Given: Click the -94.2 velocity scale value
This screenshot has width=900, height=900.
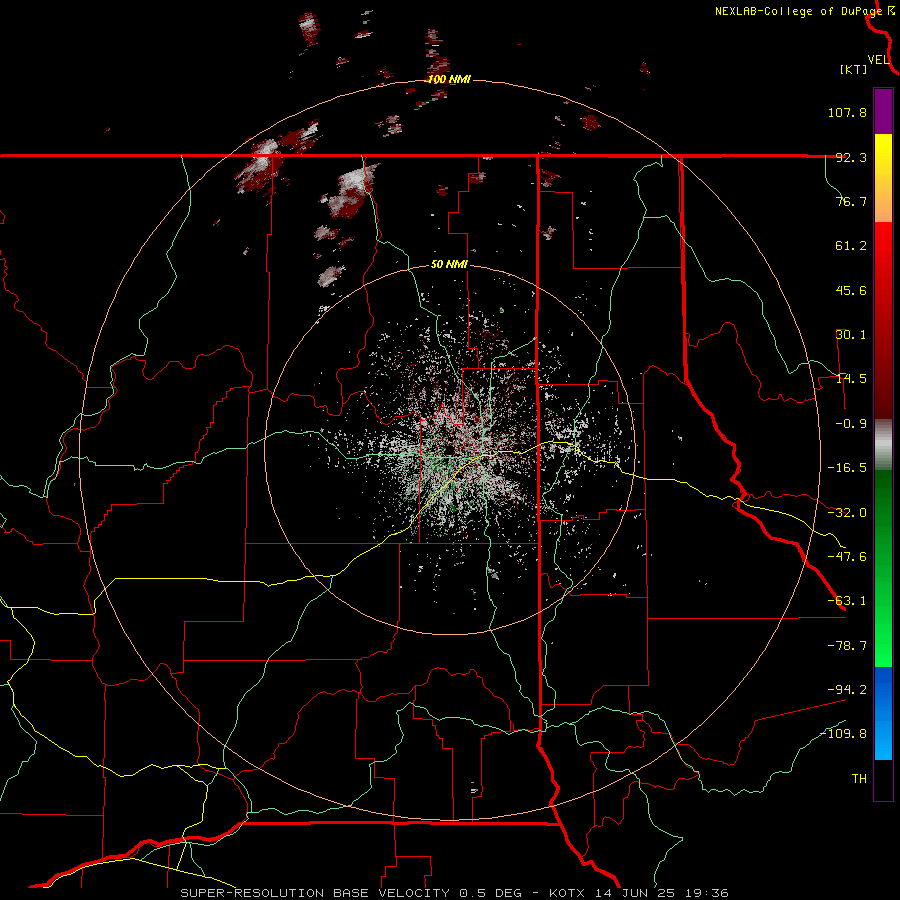Looking at the screenshot, I should (847, 689).
